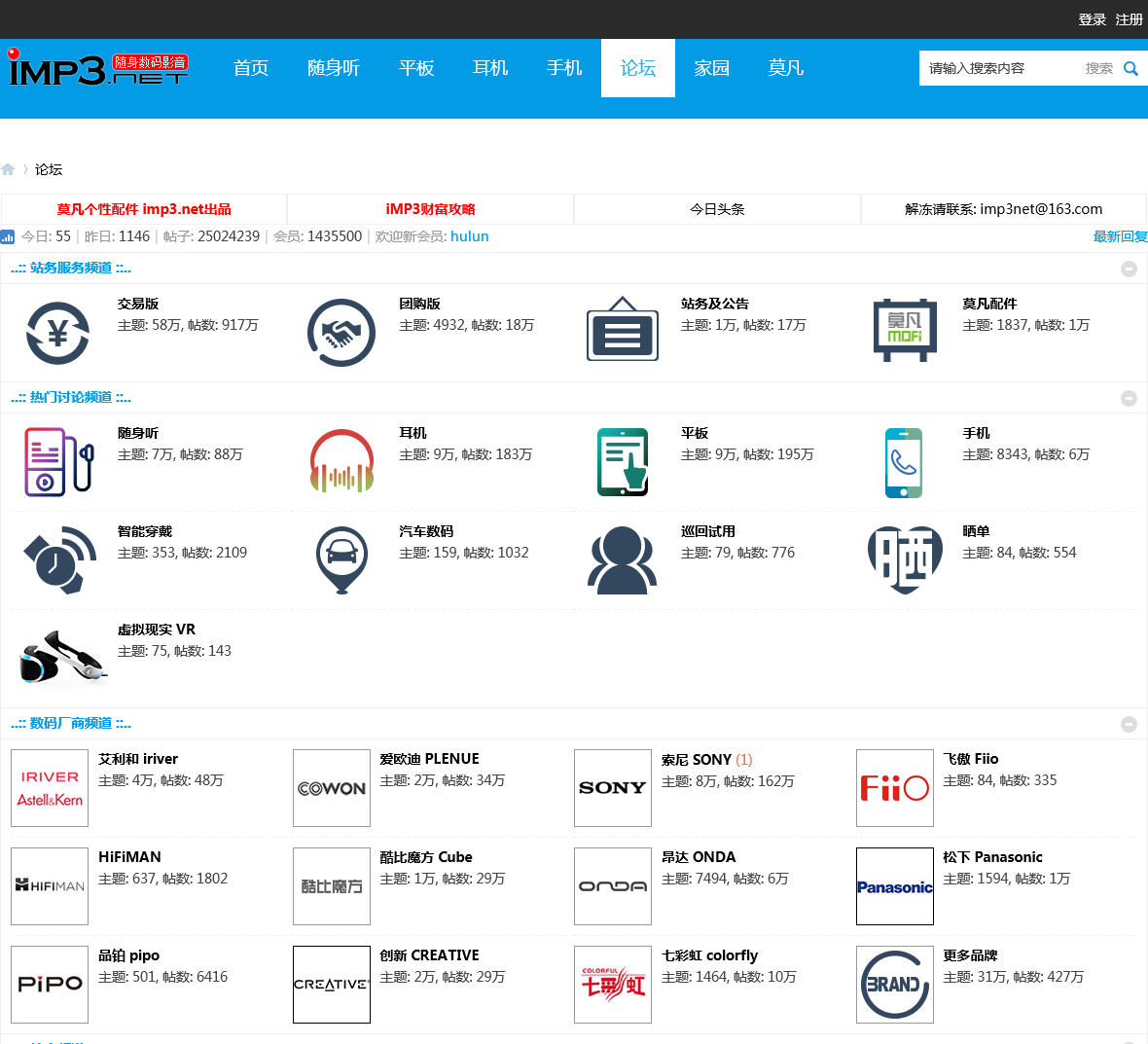This screenshot has height=1044, width=1148.
Task: Click the 酷比魔方 logo
Action: pos(332,886)
